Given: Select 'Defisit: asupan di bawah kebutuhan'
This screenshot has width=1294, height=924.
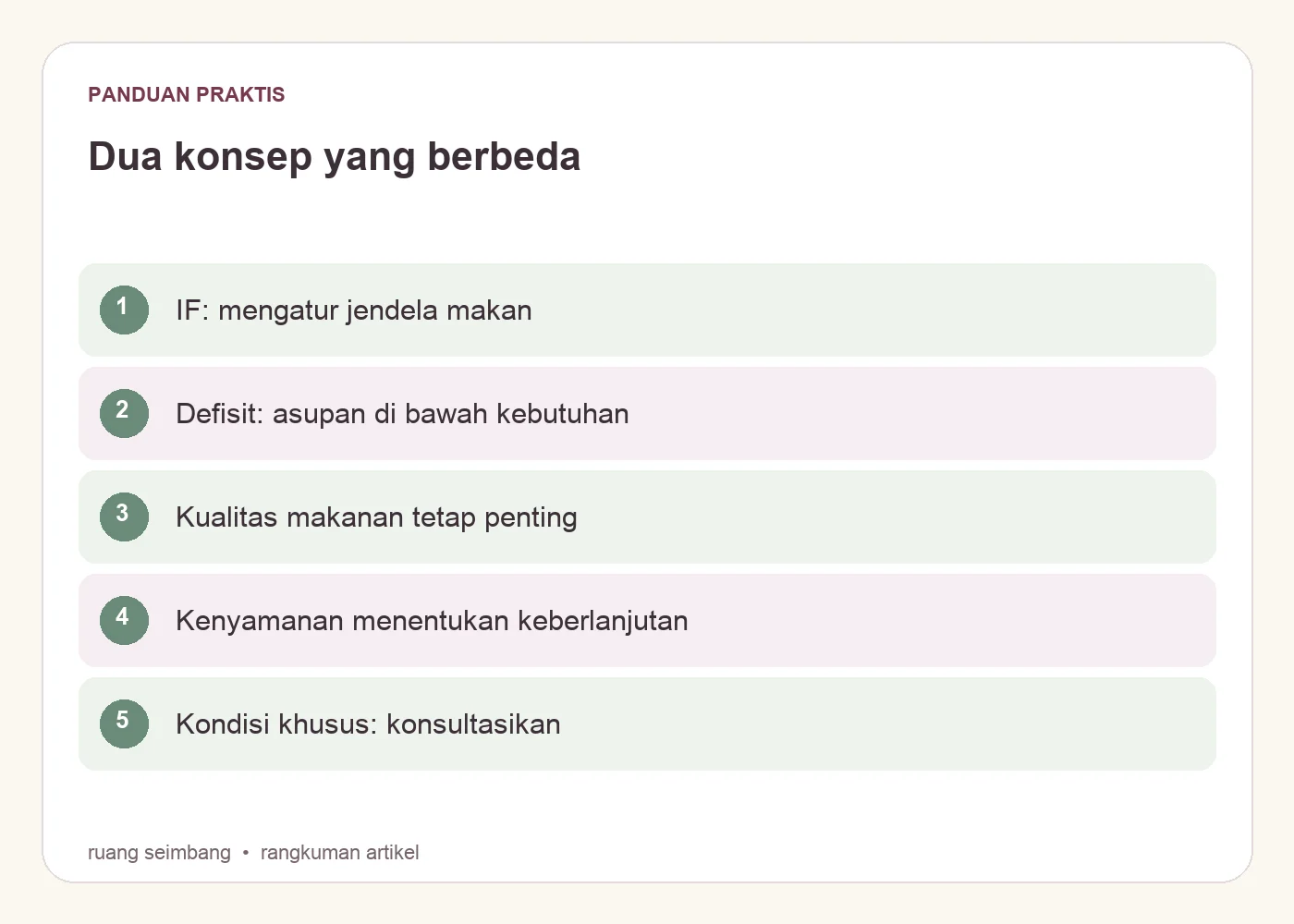Looking at the screenshot, I should click(402, 414).
